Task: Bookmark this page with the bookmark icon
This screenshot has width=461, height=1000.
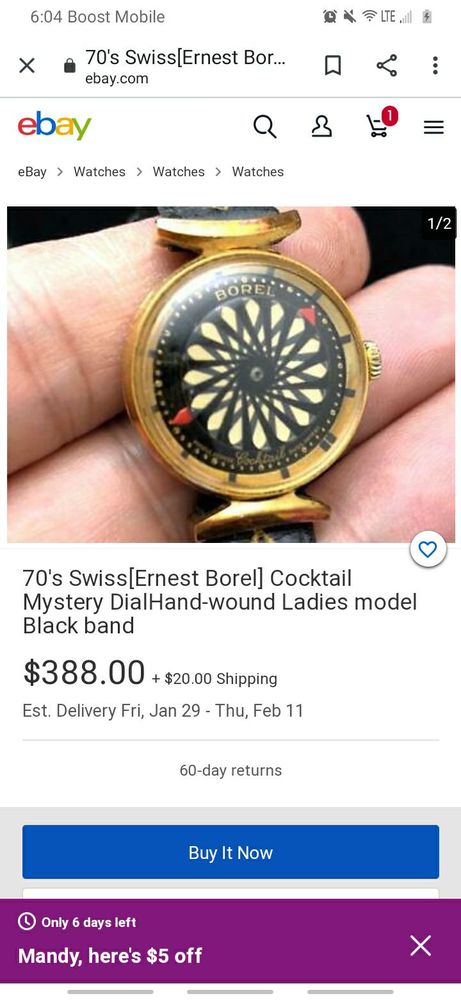Action: (x=333, y=65)
